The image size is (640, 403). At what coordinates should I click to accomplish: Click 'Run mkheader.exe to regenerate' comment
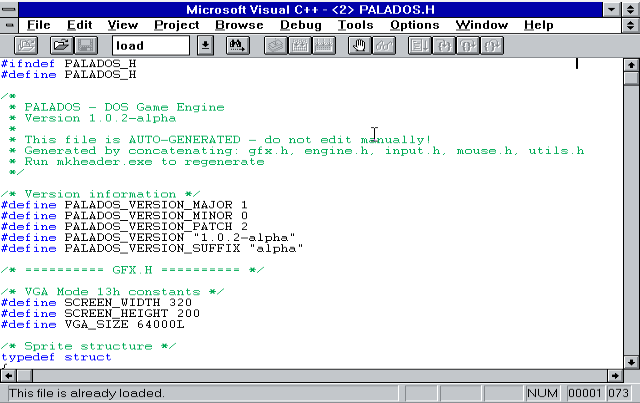click(x=144, y=162)
